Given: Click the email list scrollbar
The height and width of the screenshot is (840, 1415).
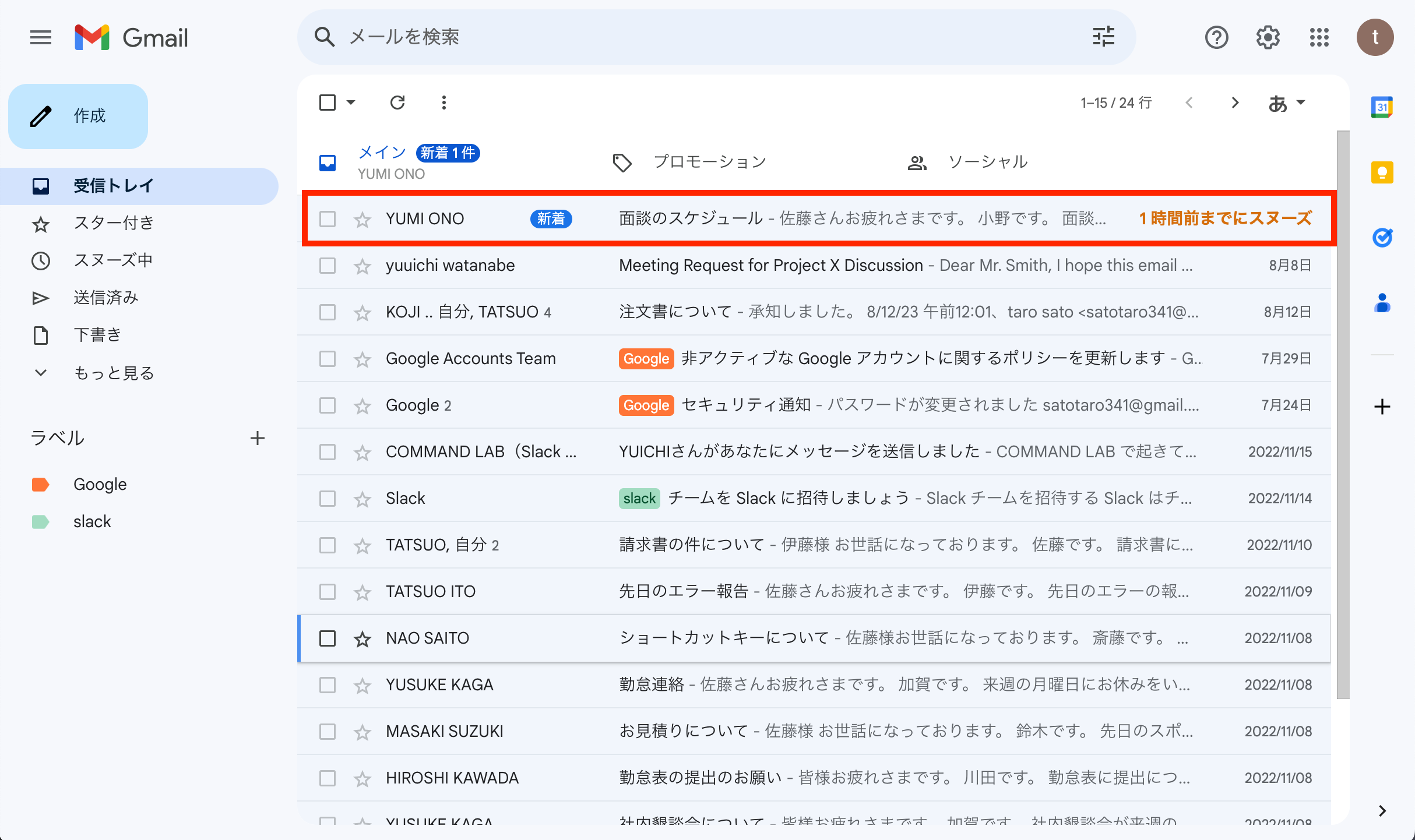Looking at the screenshot, I should (1343, 414).
